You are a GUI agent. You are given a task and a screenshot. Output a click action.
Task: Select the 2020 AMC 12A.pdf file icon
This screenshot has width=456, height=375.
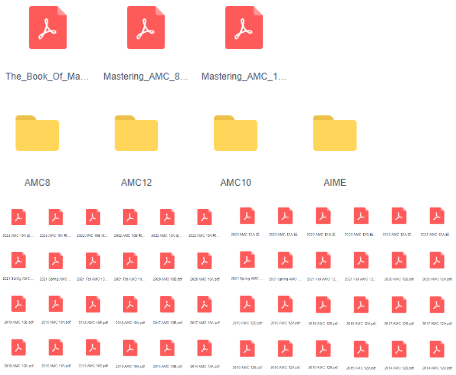(x=437, y=260)
